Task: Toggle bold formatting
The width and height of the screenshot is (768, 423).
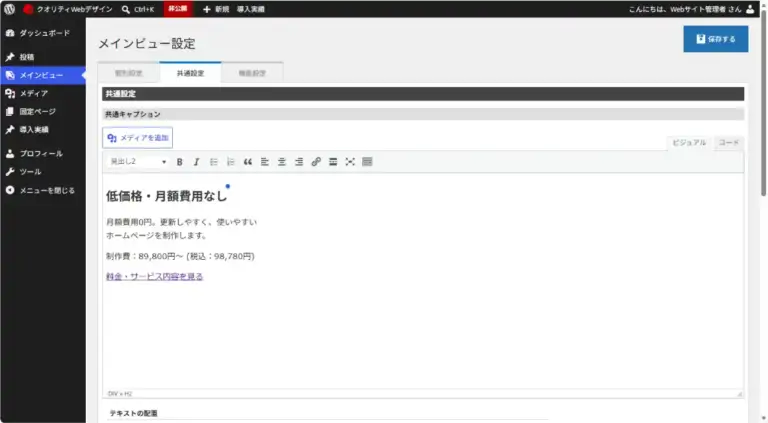Action: (x=180, y=162)
